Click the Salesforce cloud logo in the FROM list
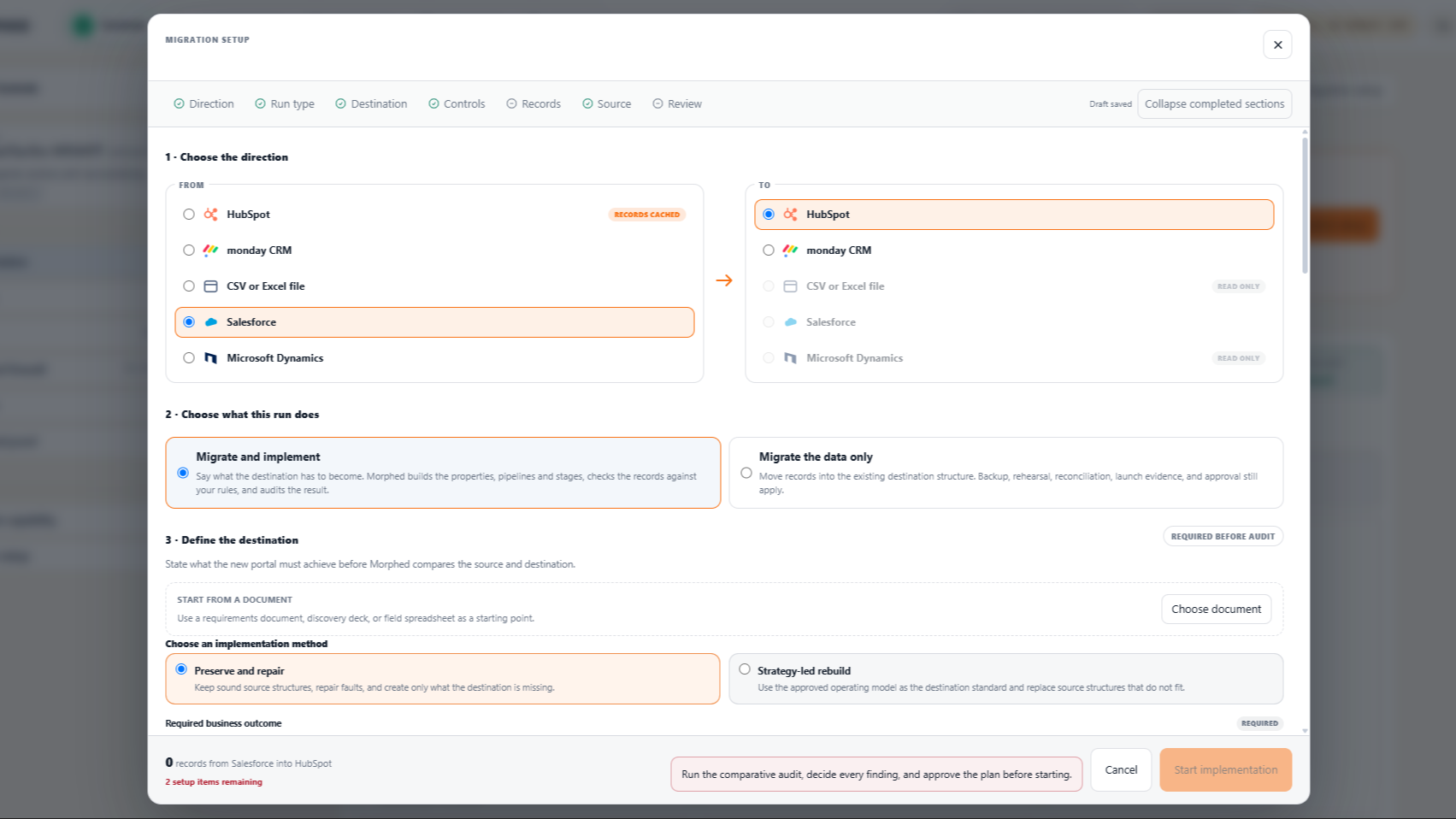 [210, 322]
